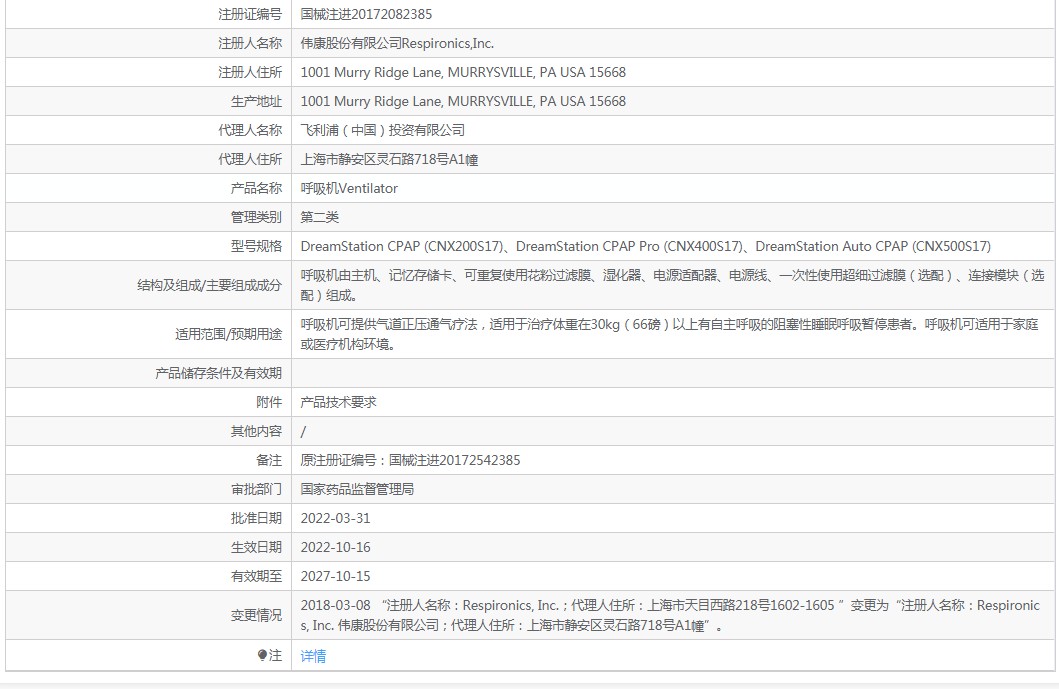Select effective date 2022-10-16
This screenshot has width=1059, height=689.
click(x=336, y=547)
